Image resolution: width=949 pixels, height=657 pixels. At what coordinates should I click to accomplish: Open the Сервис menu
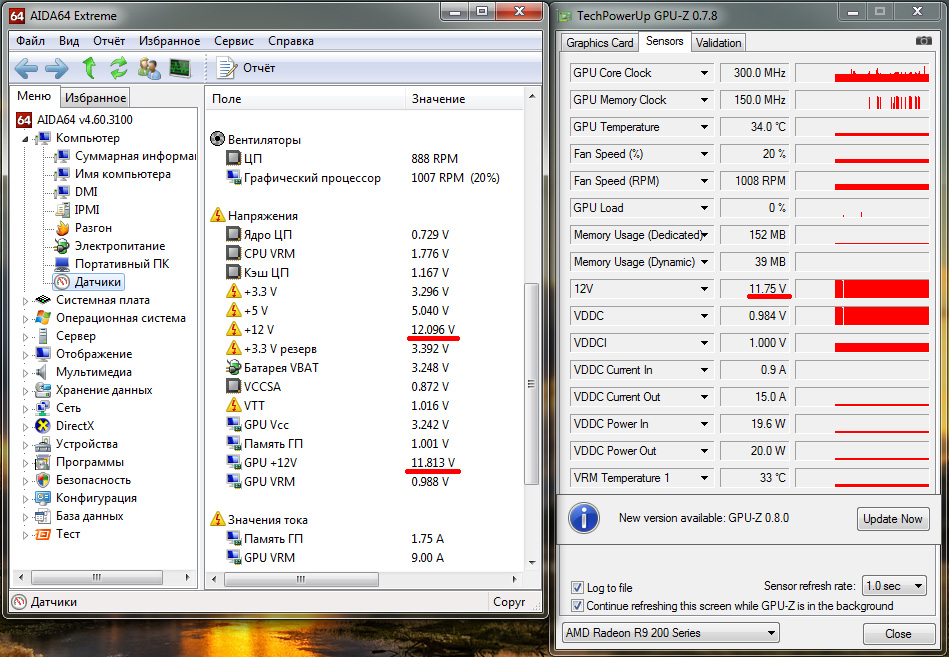pos(234,41)
